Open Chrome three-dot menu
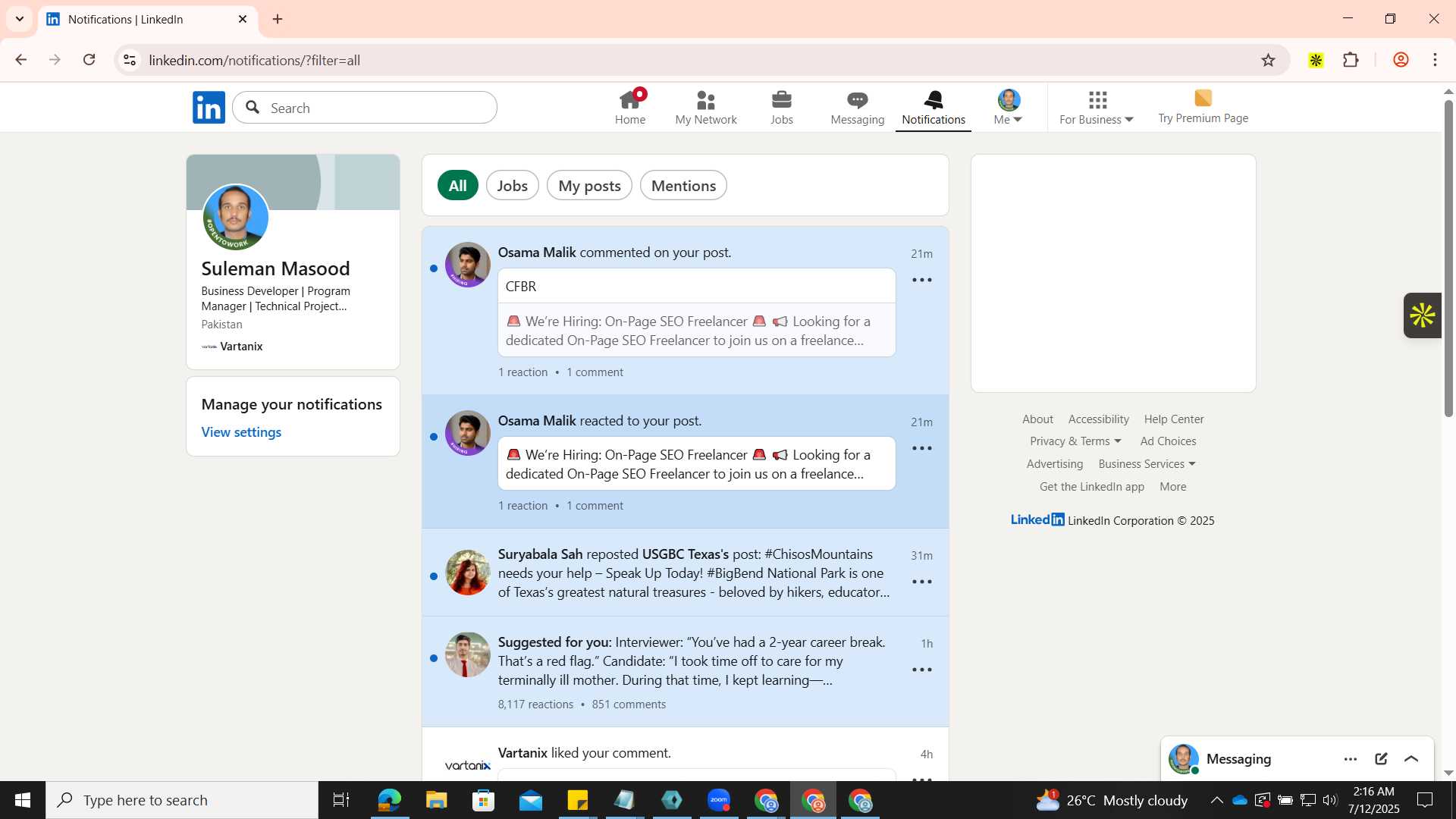 pyautogui.click(x=1435, y=60)
